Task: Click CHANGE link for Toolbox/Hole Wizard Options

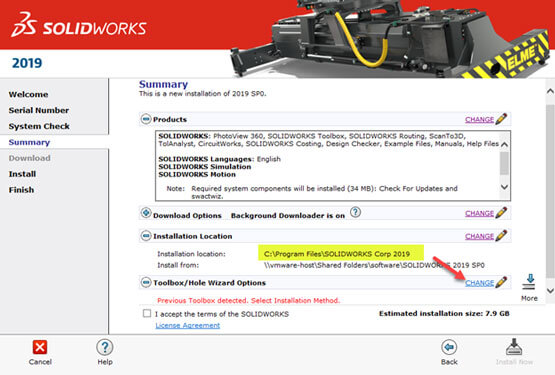Action: tap(479, 283)
